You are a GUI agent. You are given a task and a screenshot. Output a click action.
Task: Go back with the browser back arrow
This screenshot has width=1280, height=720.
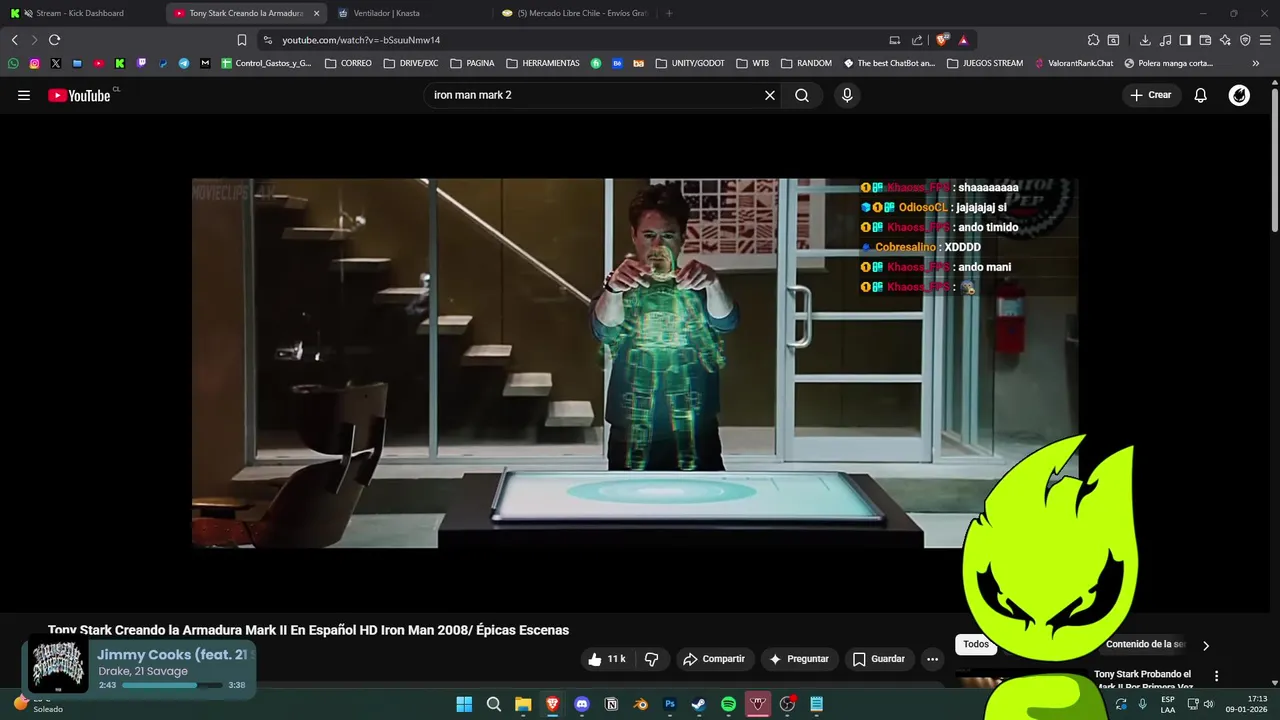click(x=14, y=40)
